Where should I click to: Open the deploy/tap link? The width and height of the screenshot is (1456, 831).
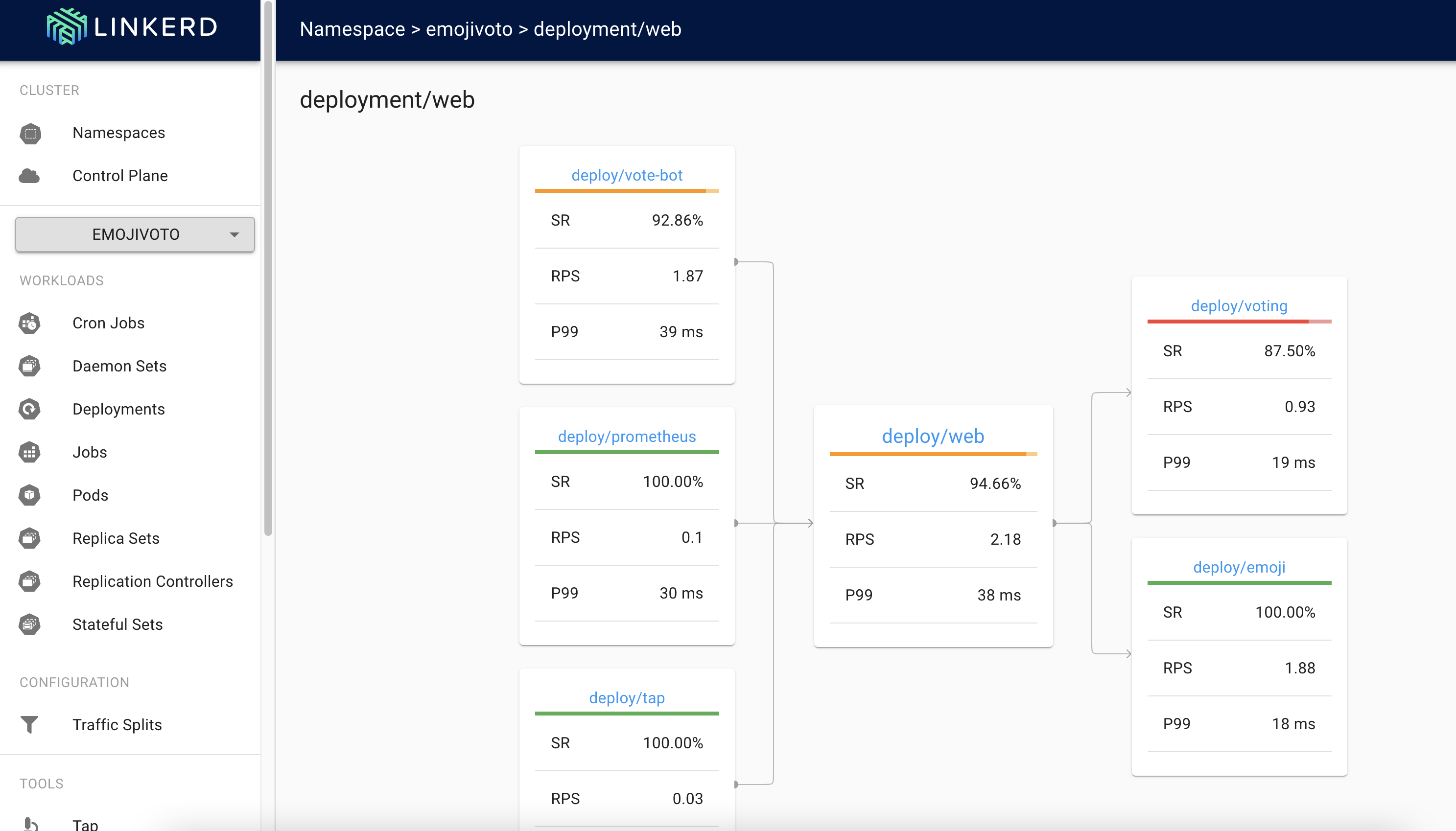point(627,698)
